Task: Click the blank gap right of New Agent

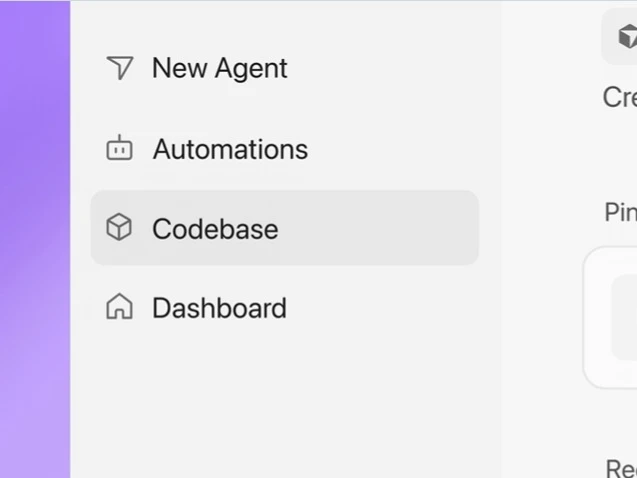Action: (x=390, y=68)
